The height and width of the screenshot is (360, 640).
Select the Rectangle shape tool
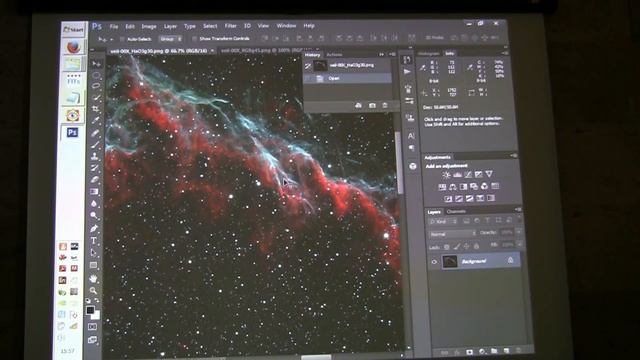[x=93, y=265]
